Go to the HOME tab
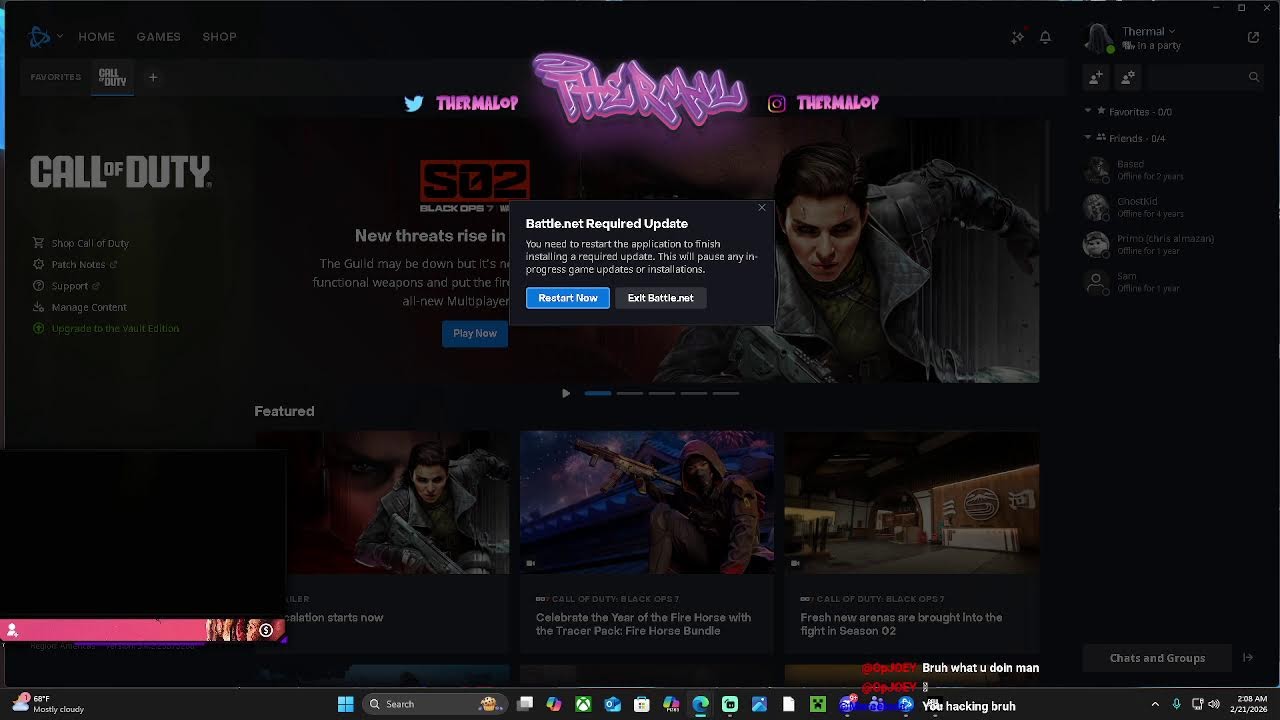 [x=97, y=37]
